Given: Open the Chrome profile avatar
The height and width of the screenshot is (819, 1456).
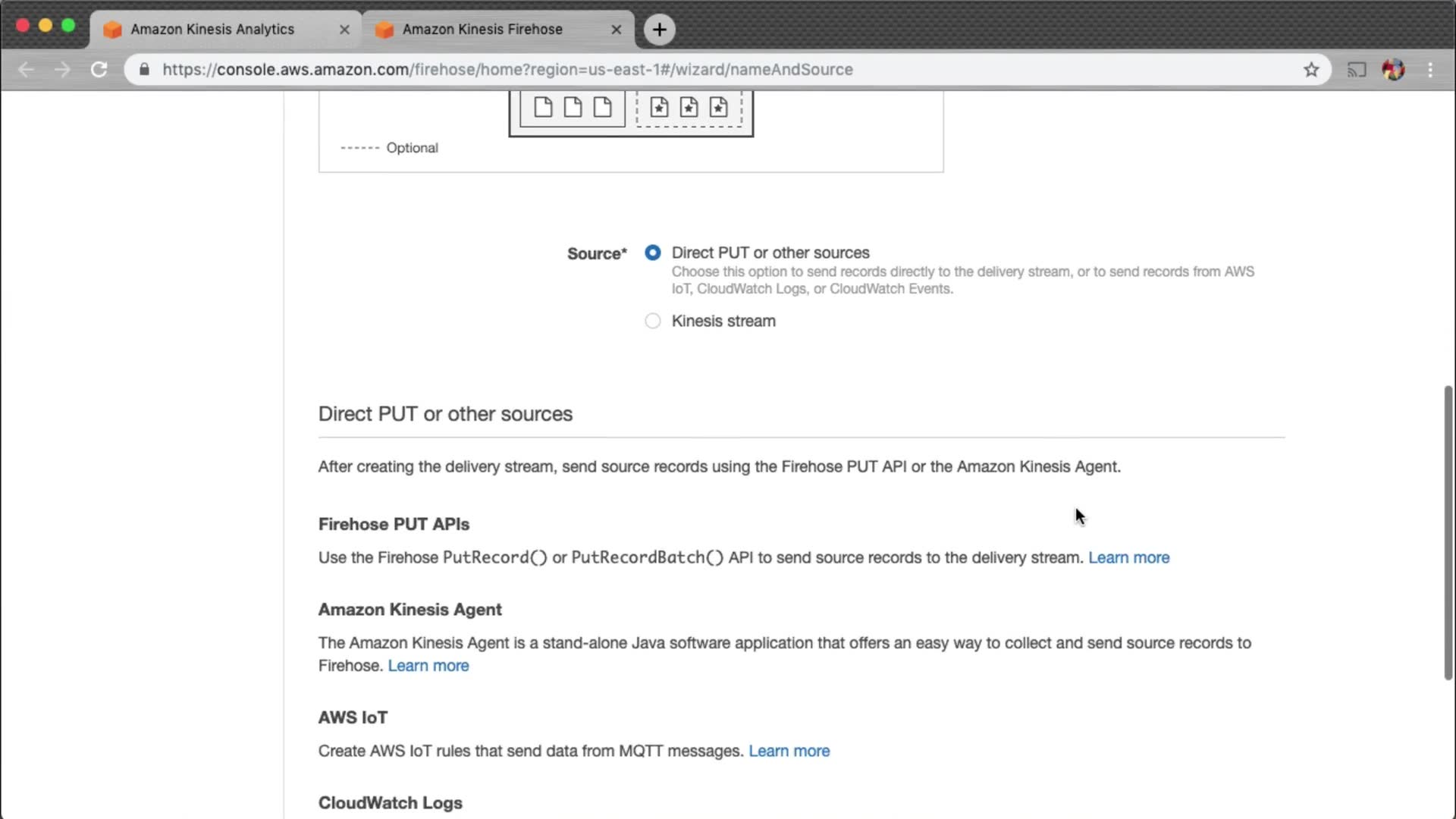Looking at the screenshot, I should (x=1393, y=70).
